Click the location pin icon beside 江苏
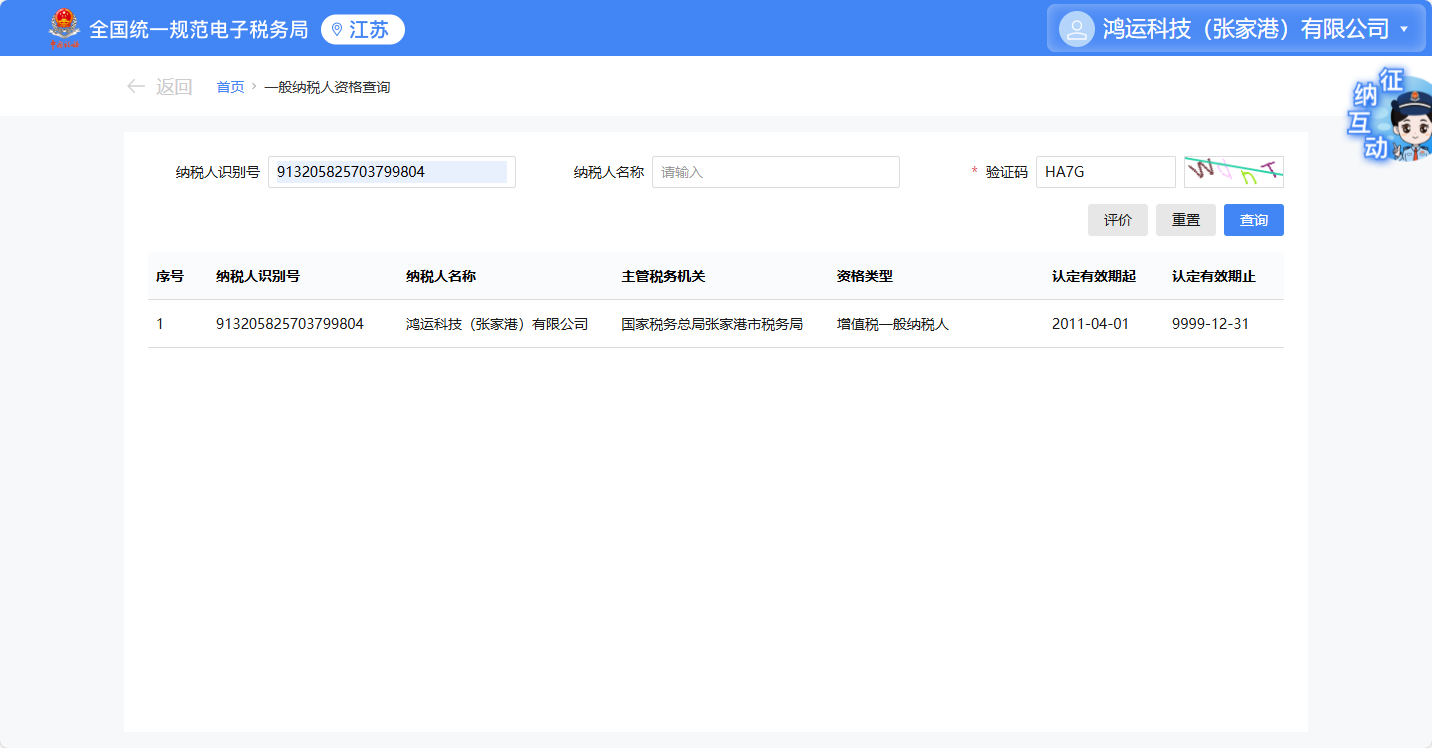Image resolution: width=1432 pixels, height=748 pixels. (337, 30)
